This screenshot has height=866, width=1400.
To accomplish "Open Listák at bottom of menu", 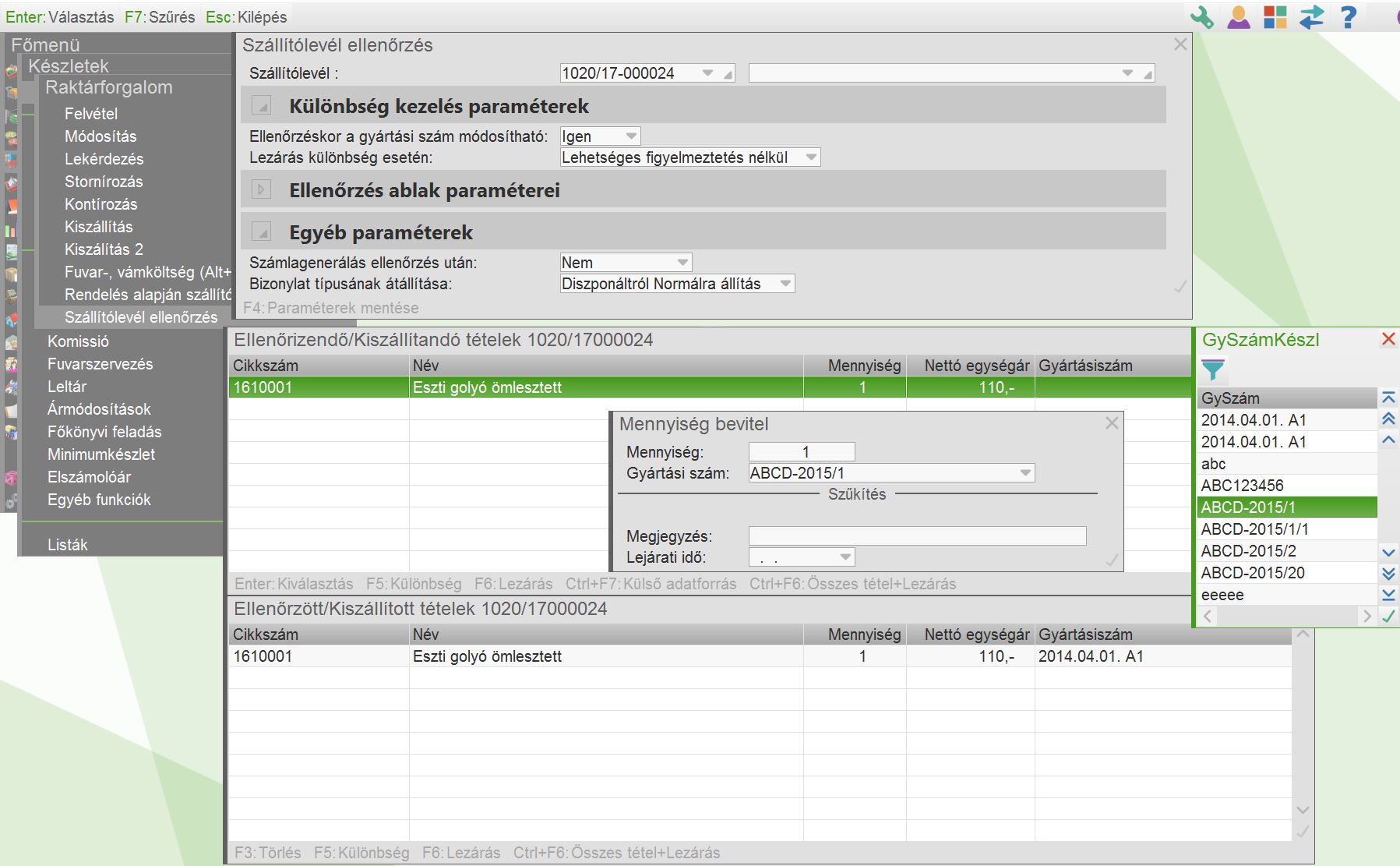I will [x=68, y=545].
